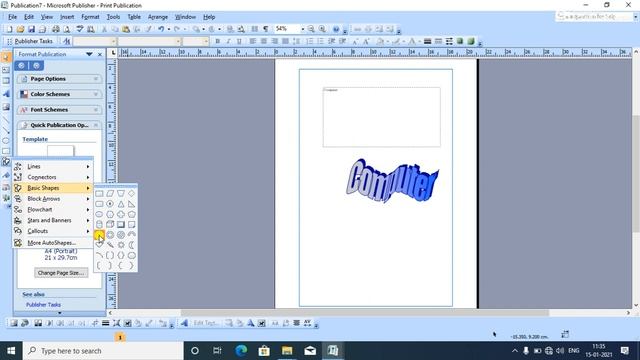Image resolution: width=640 pixels, height=360 pixels.
Task: Select the parallelogram shape in Basic Shapes
Action: click(110, 193)
